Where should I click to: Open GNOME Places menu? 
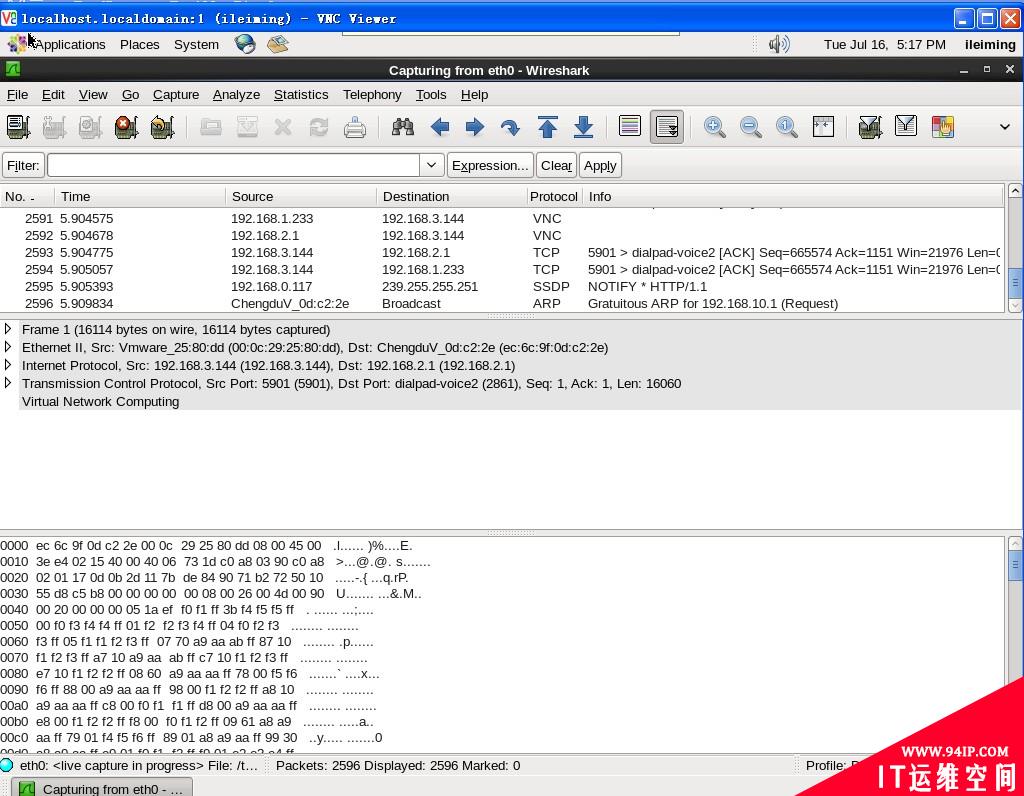(139, 44)
